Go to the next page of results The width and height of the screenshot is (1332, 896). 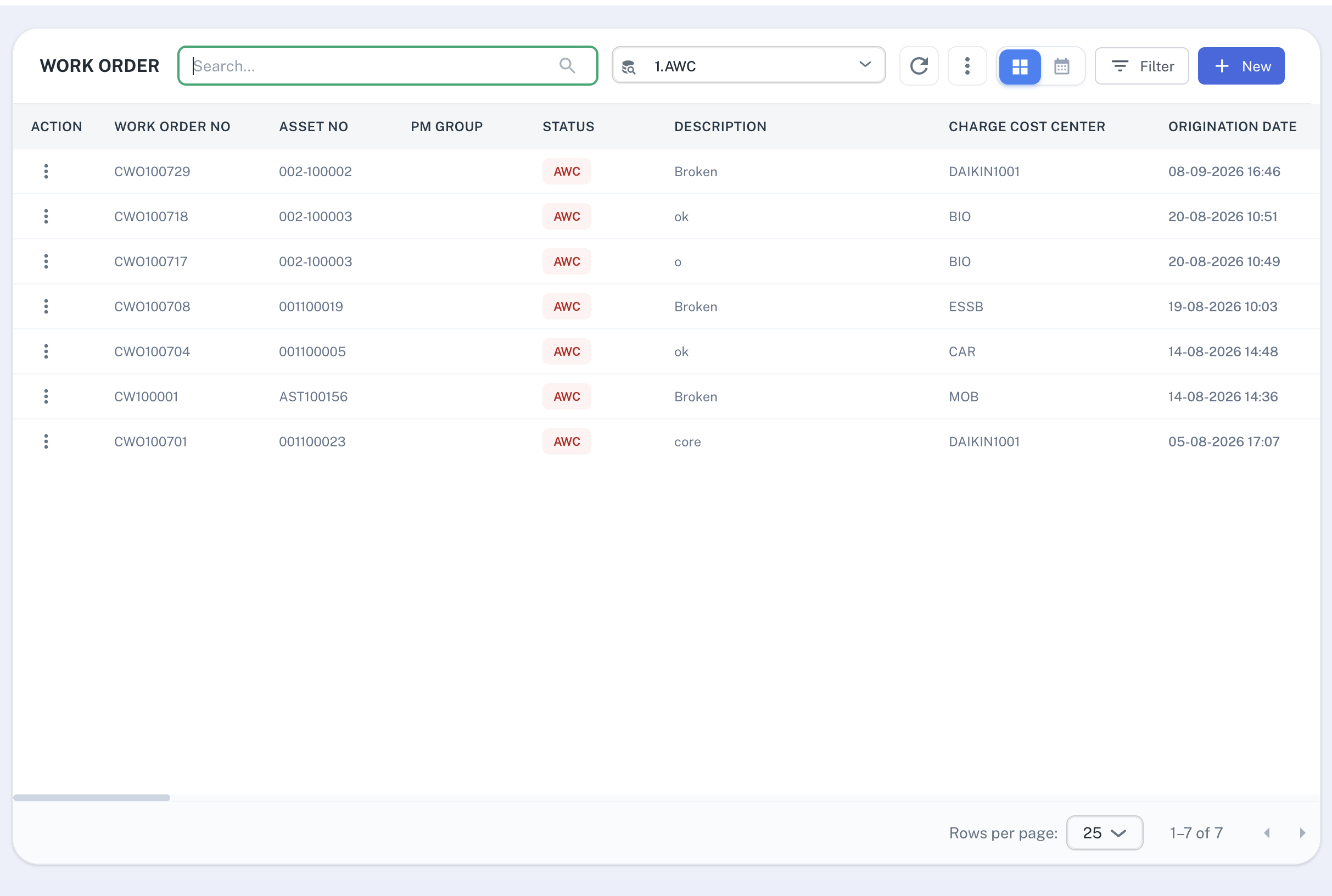tap(1302, 832)
